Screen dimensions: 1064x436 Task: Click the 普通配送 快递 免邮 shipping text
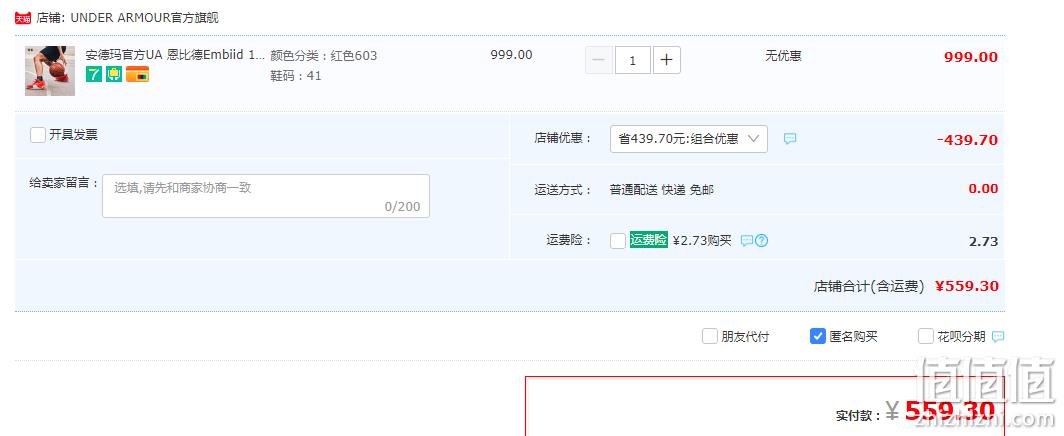[x=662, y=190]
